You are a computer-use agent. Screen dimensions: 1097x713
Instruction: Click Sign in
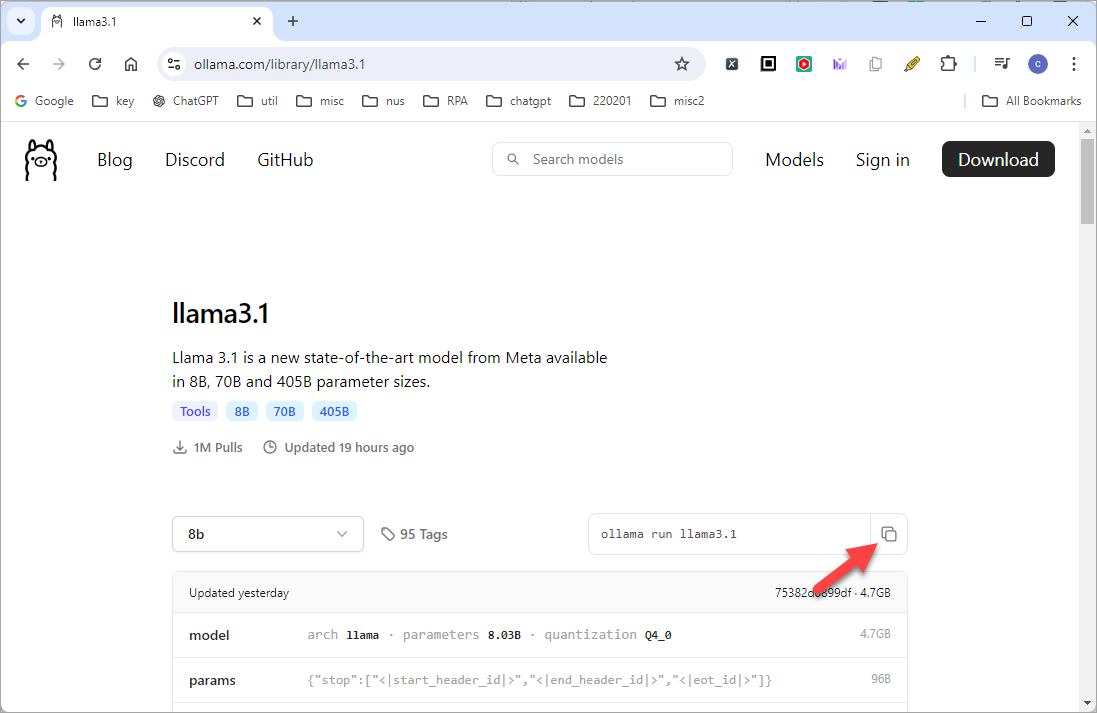click(x=882, y=160)
